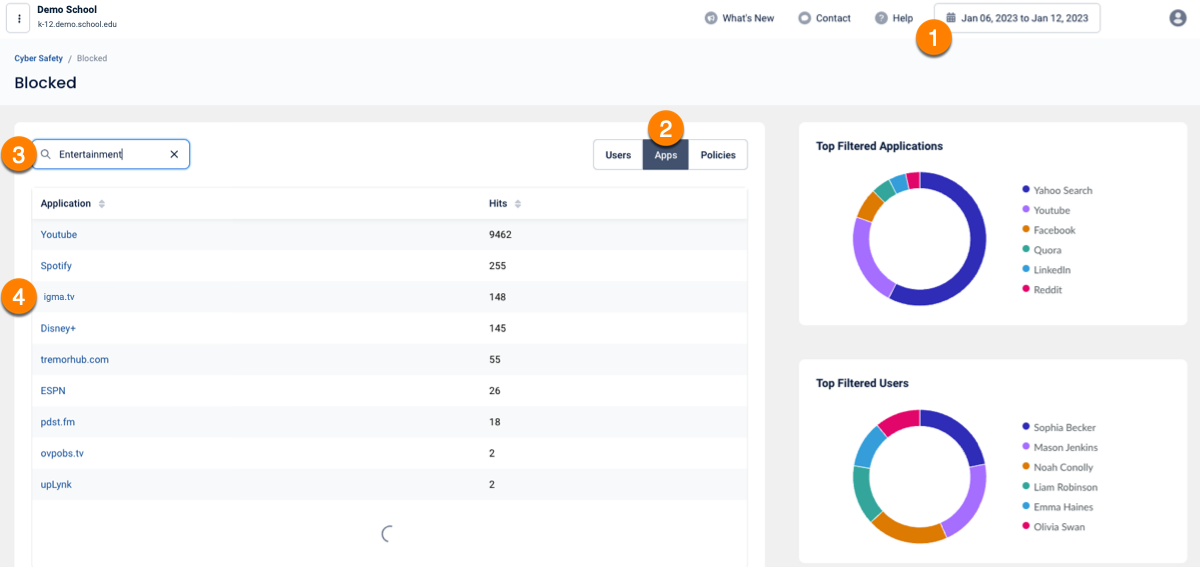Open the Youtube application link
Image resolution: width=1200 pixels, height=567 pixels.
(x=59, y=234)
